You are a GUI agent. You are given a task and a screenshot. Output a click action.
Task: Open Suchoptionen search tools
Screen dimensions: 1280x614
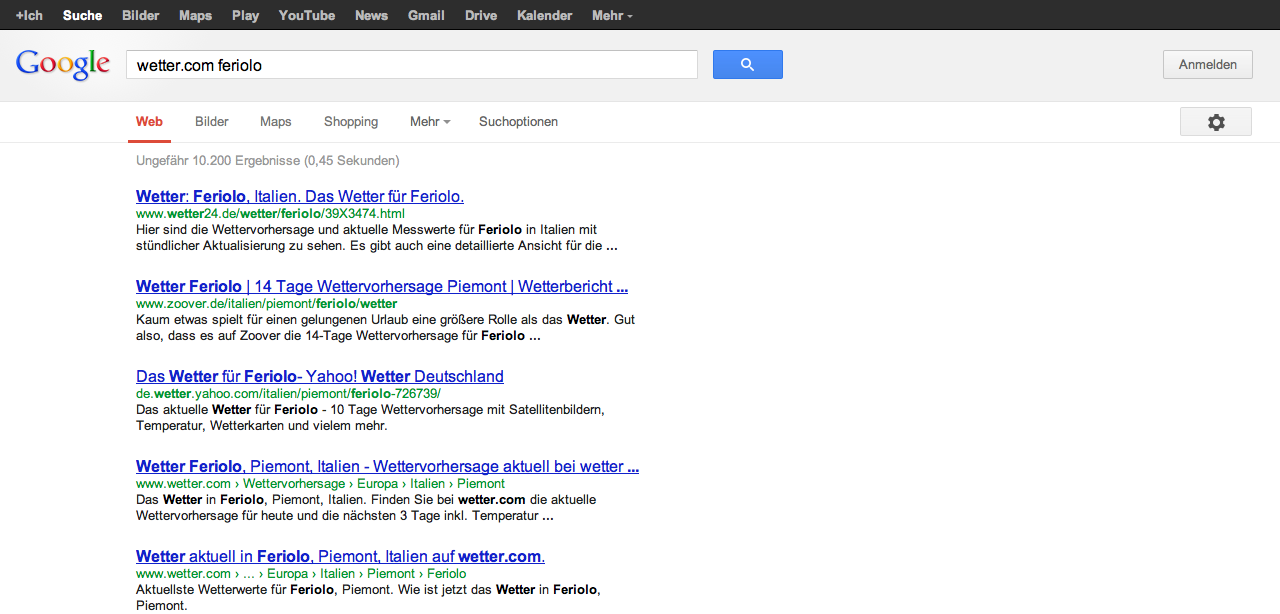518,122
